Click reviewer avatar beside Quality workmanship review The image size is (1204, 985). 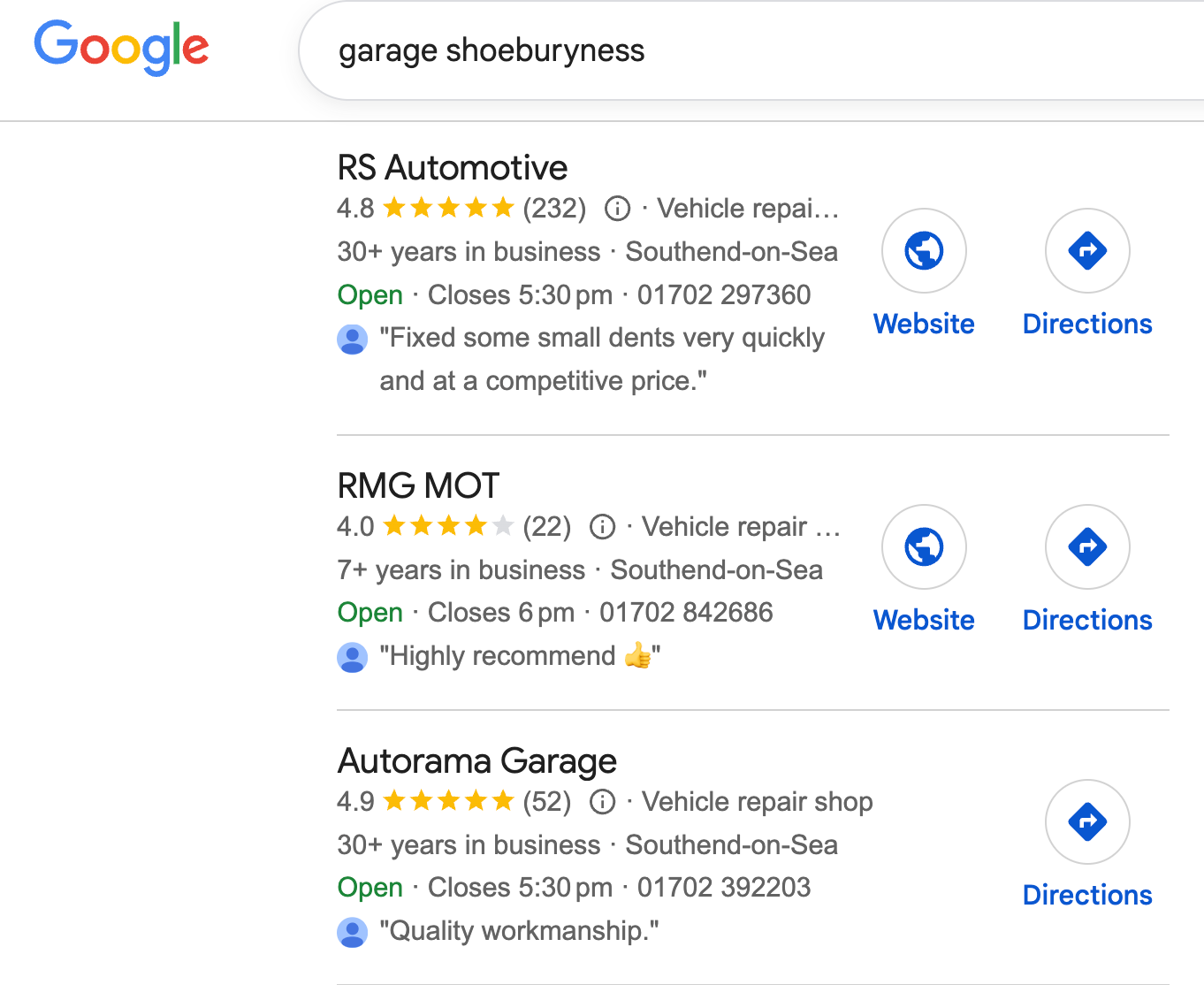[x=353, y=932]
